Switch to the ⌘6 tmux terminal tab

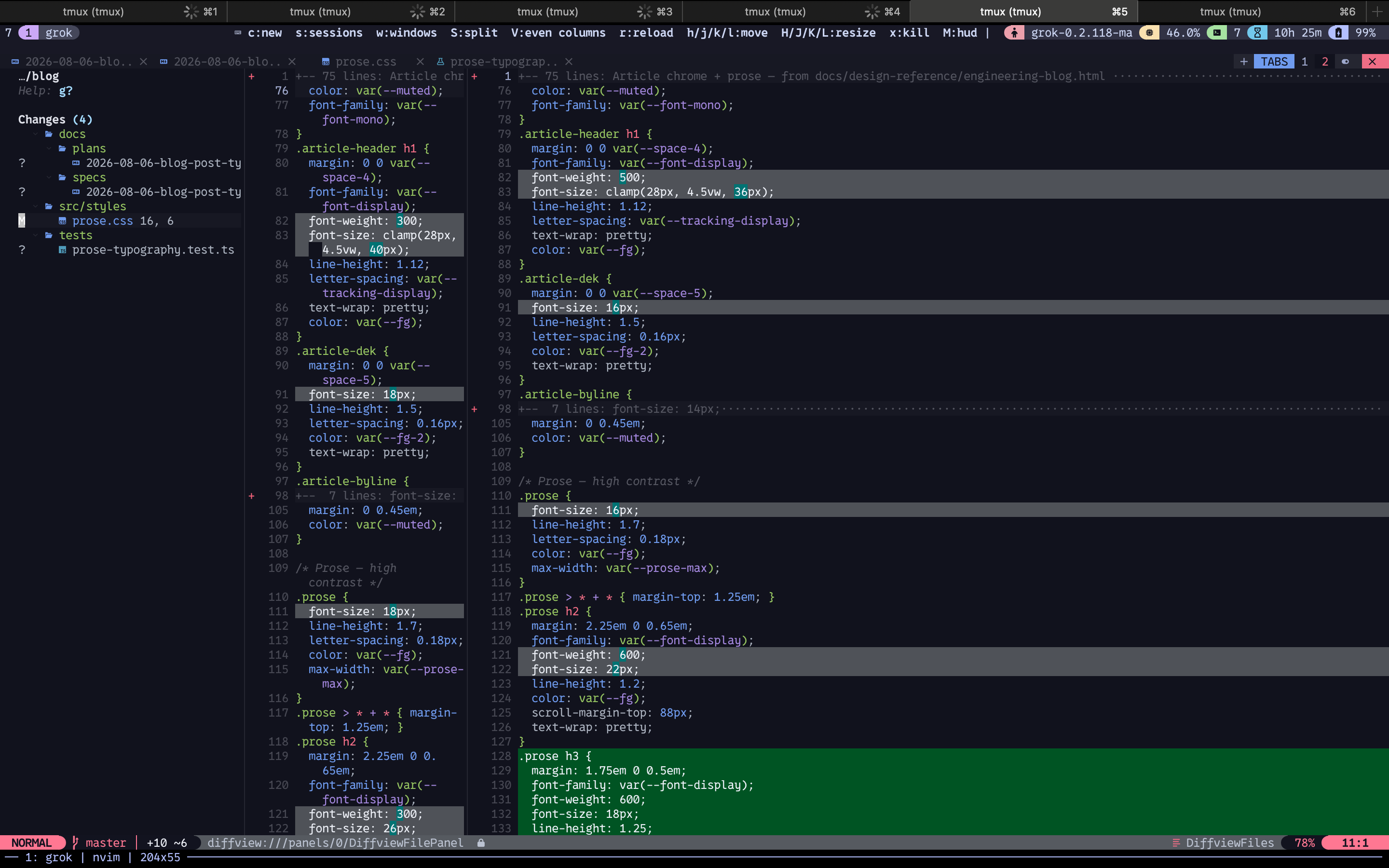coord(1251,12)
